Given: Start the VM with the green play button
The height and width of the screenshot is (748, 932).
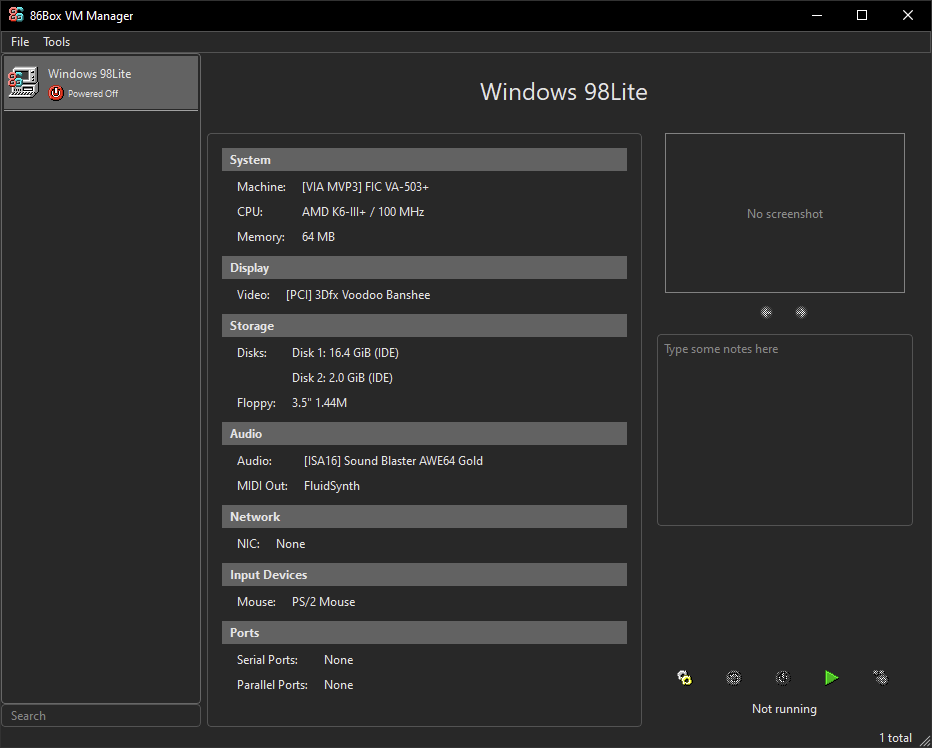Looking at the screenshot, I should pyautogui.click(x=832, y=678).
